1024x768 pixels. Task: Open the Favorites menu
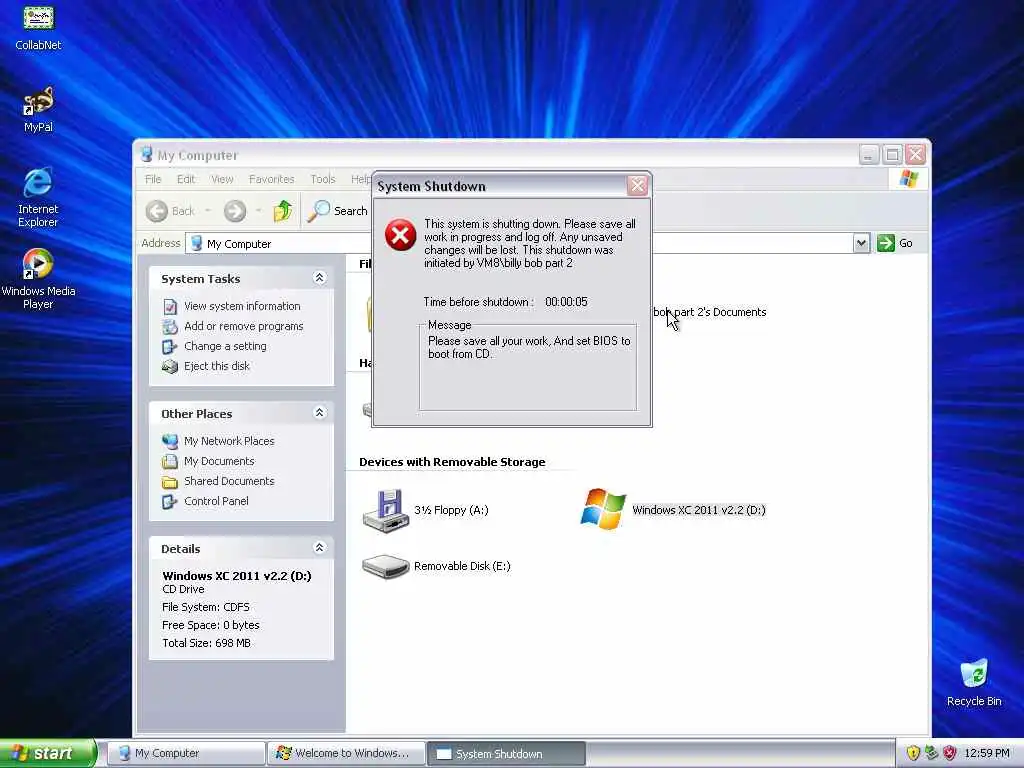272,179
